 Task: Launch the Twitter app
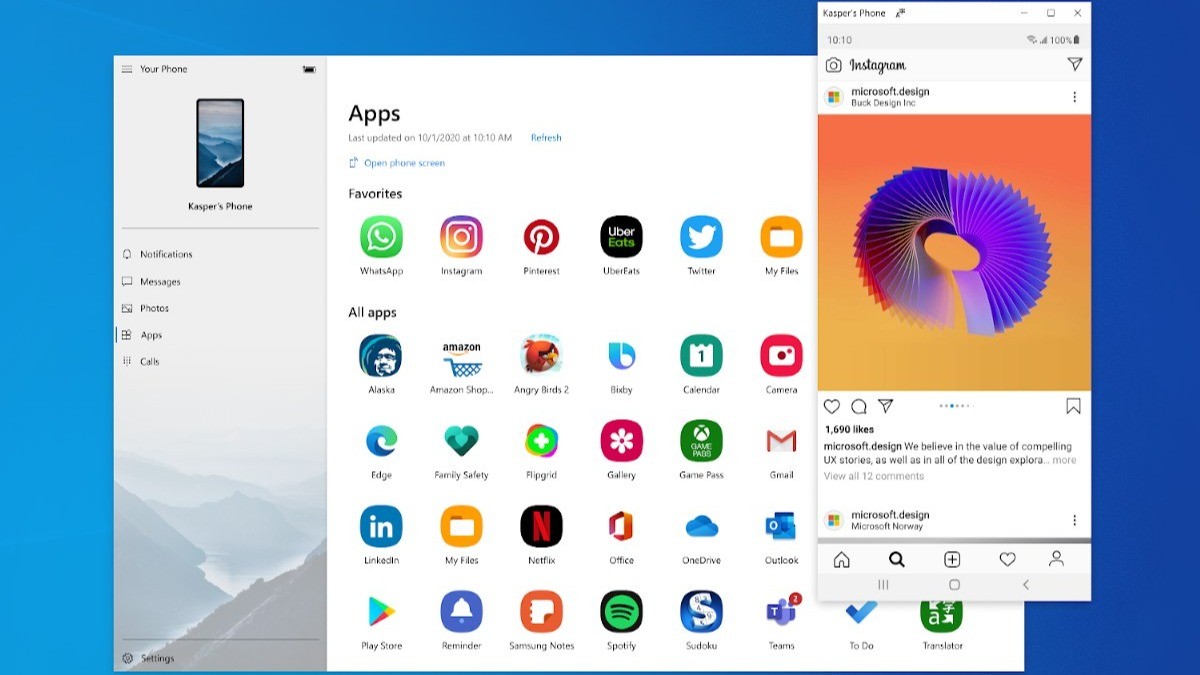pyautogui.click(x=701, y=237)
